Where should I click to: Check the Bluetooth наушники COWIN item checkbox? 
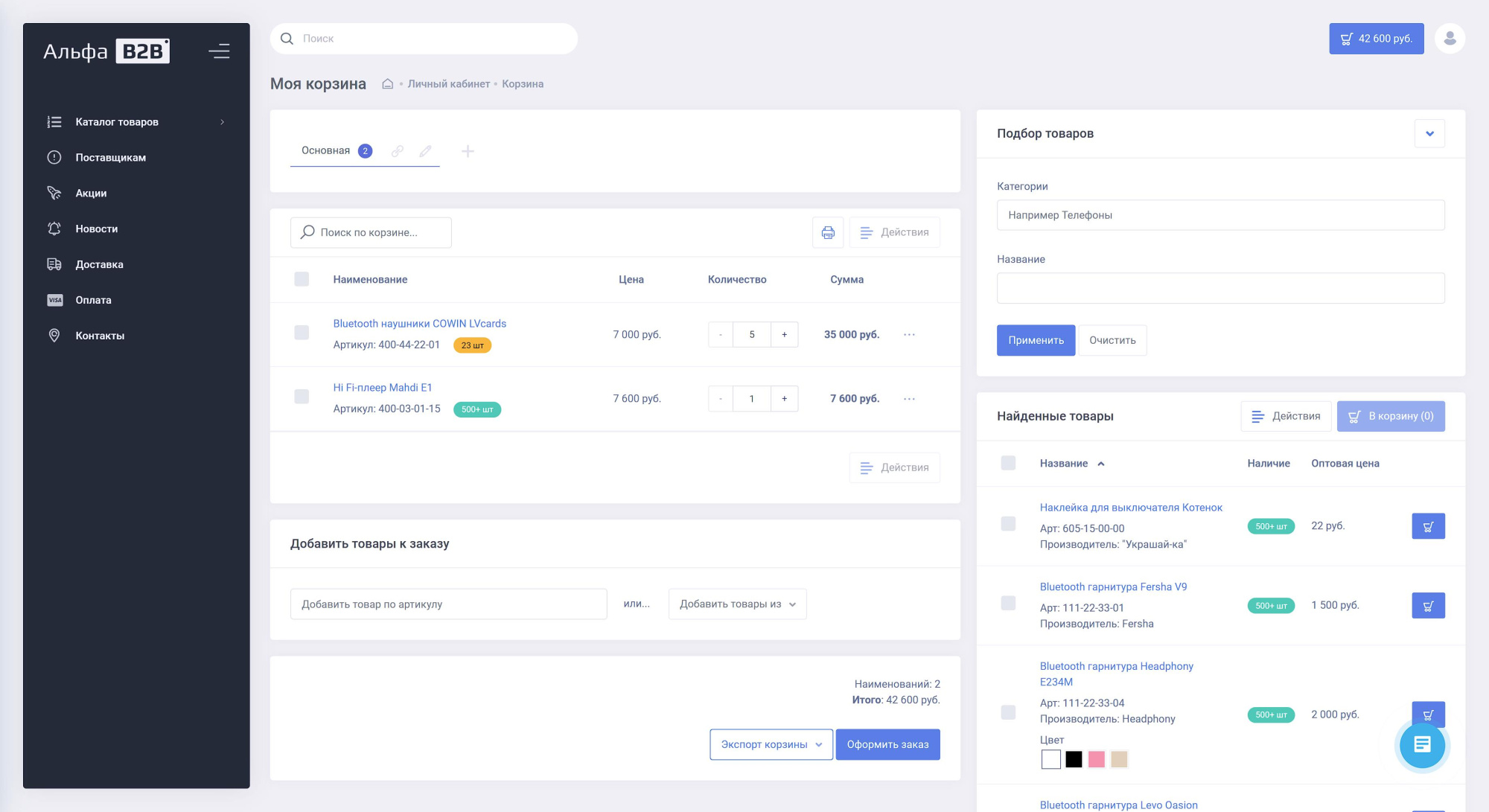click(x=302, y=333)
